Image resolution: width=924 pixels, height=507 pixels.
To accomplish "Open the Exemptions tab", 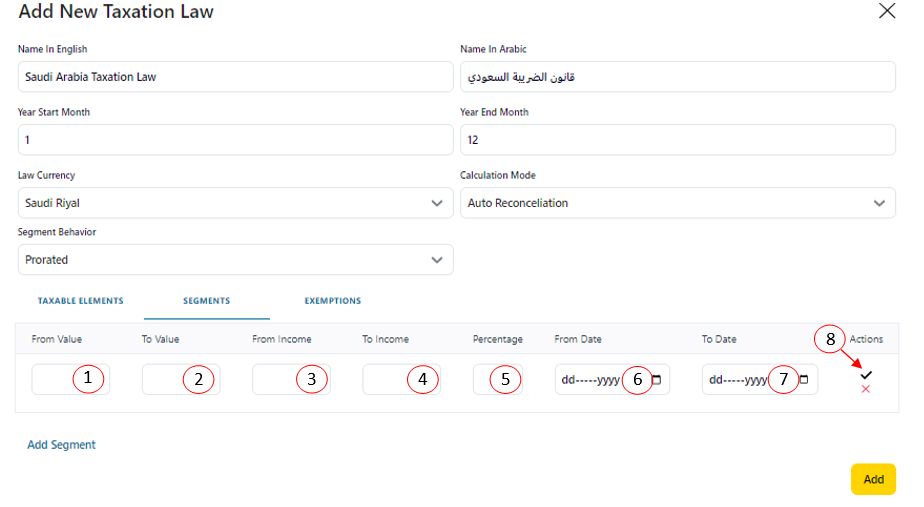I will (333, 301).
